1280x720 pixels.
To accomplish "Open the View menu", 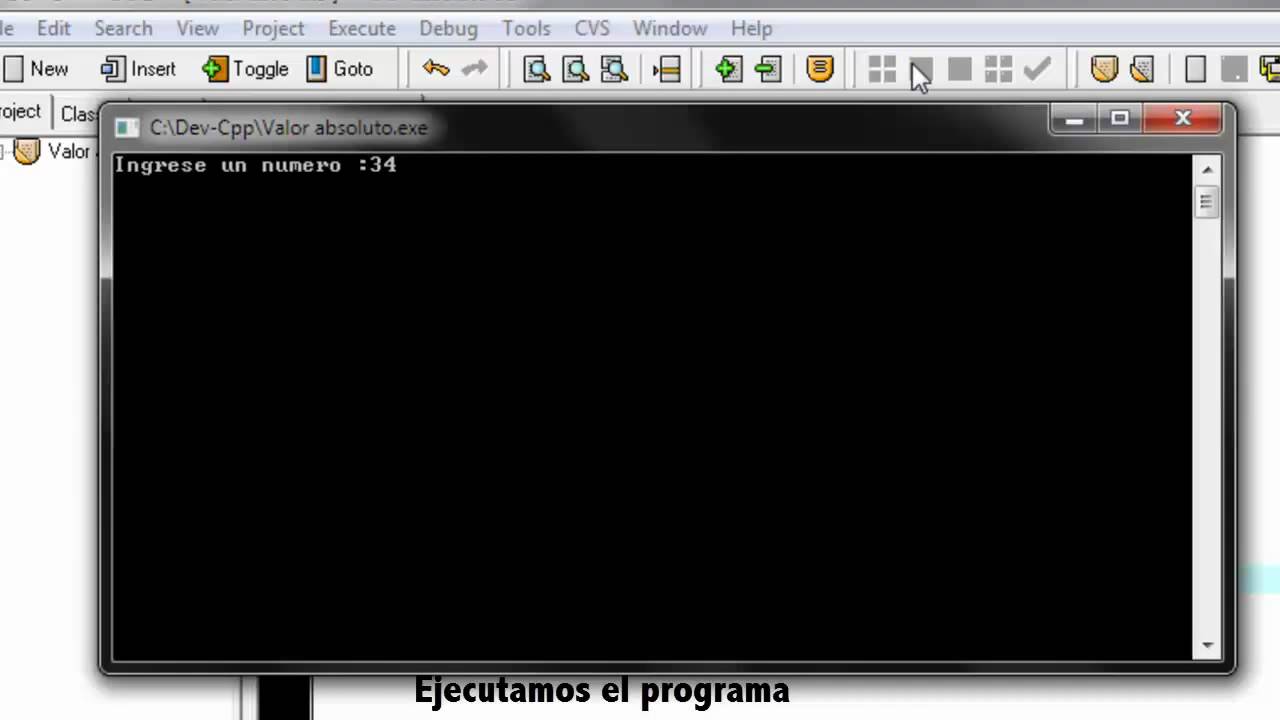I will [198, 28].
